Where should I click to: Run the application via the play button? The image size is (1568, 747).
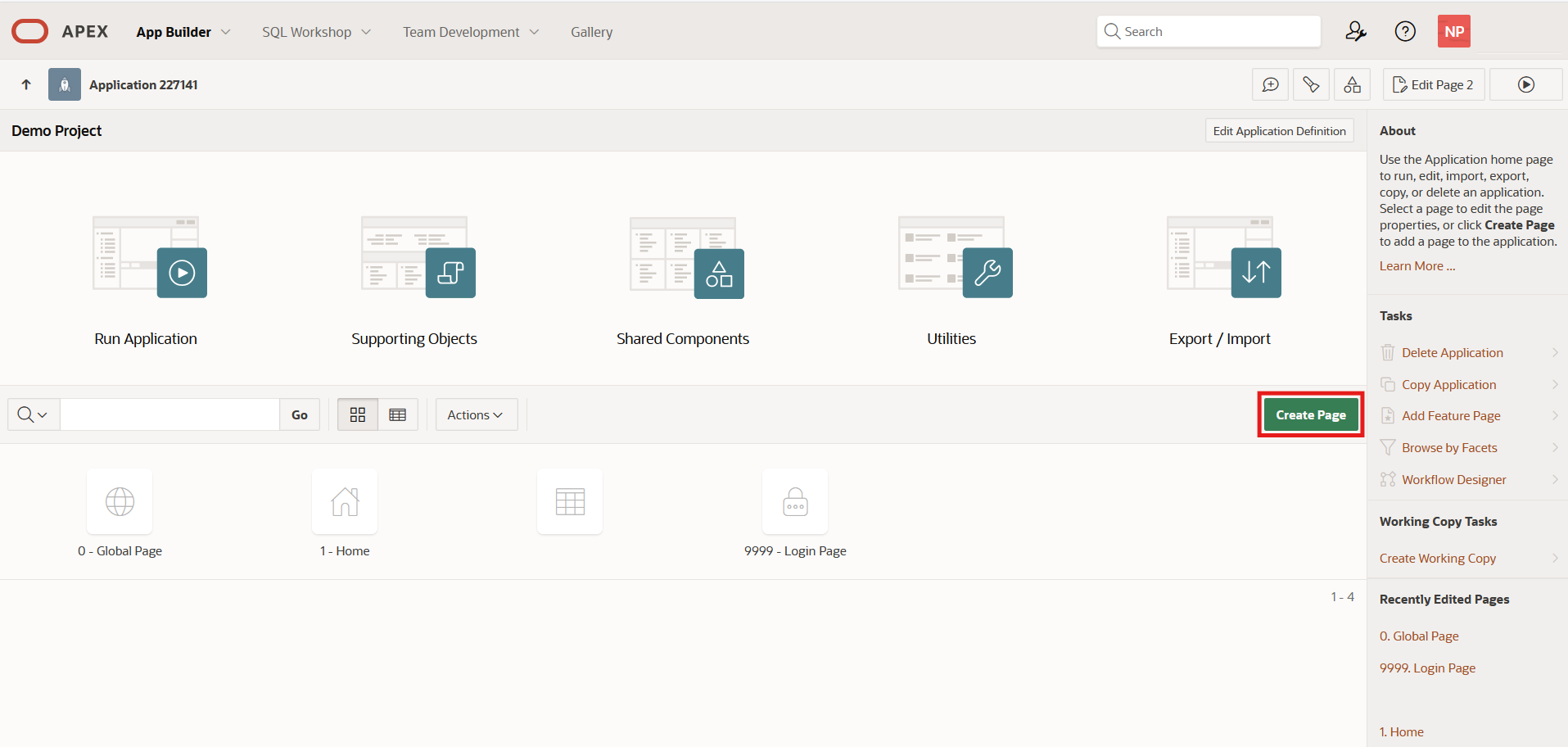(1526, 84)
